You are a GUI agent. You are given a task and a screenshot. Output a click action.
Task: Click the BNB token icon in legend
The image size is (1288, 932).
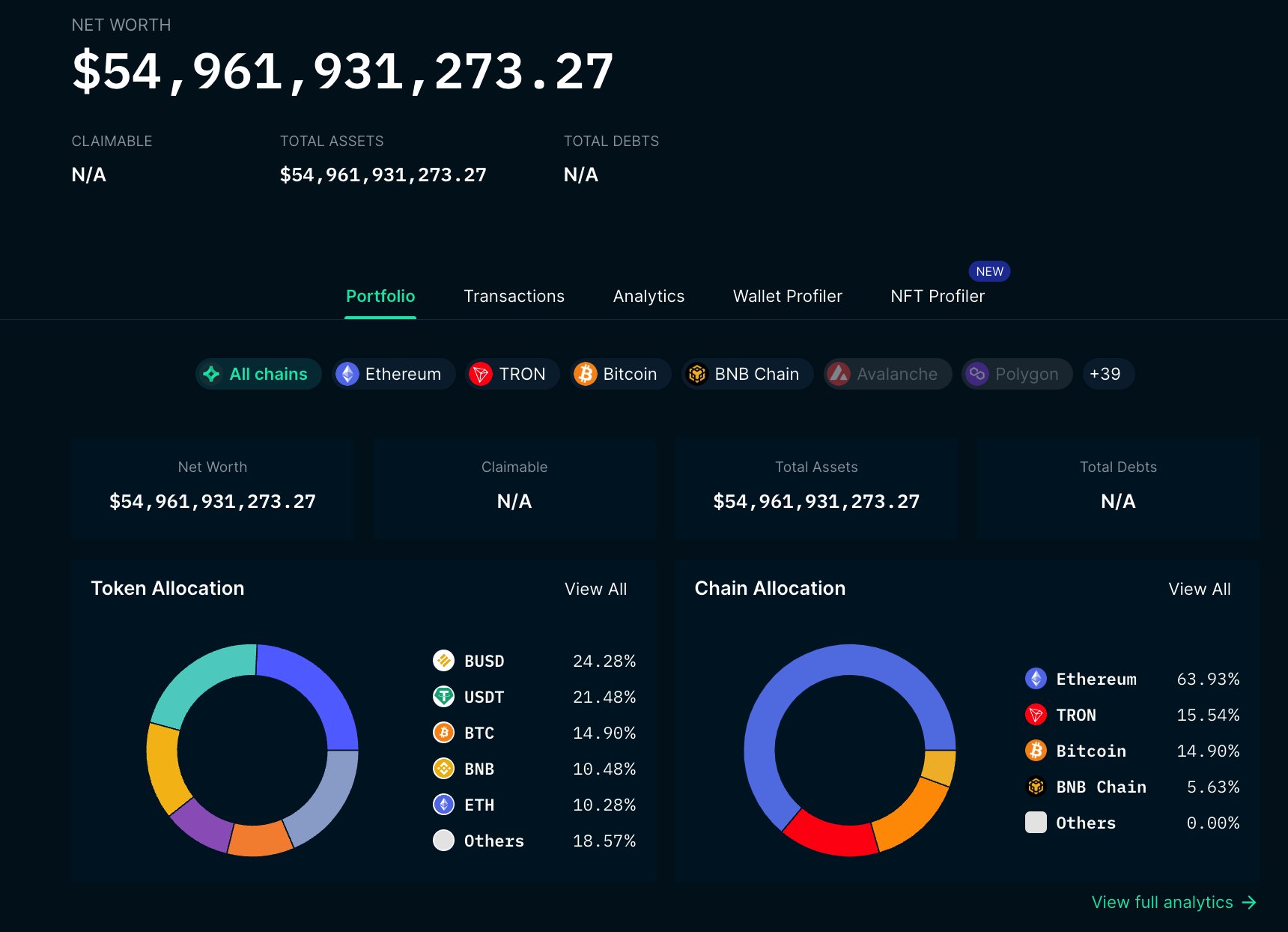[444, 769]
